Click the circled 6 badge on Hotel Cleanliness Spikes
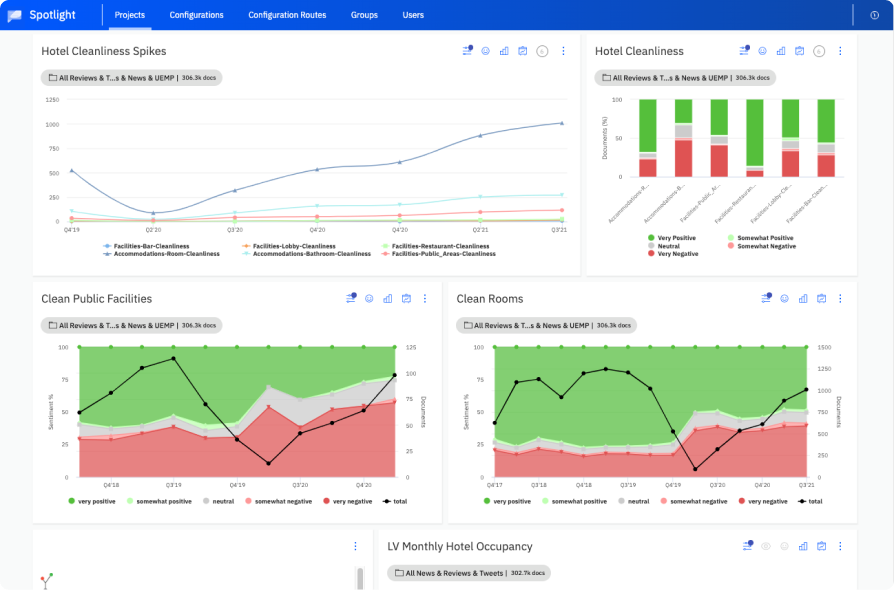Screen dimensions: 894x590 point(540,50)
